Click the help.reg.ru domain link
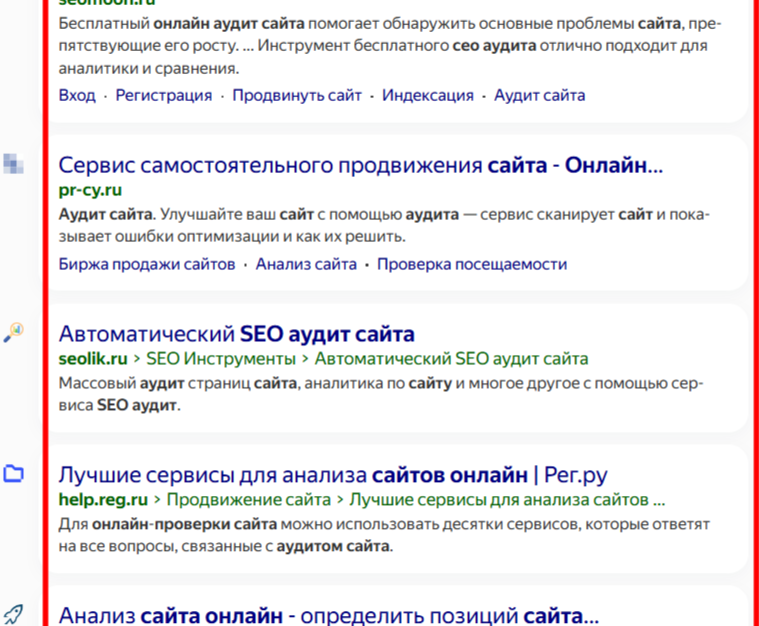The width and height of the screenshot is (759, 626). [103, 500]
